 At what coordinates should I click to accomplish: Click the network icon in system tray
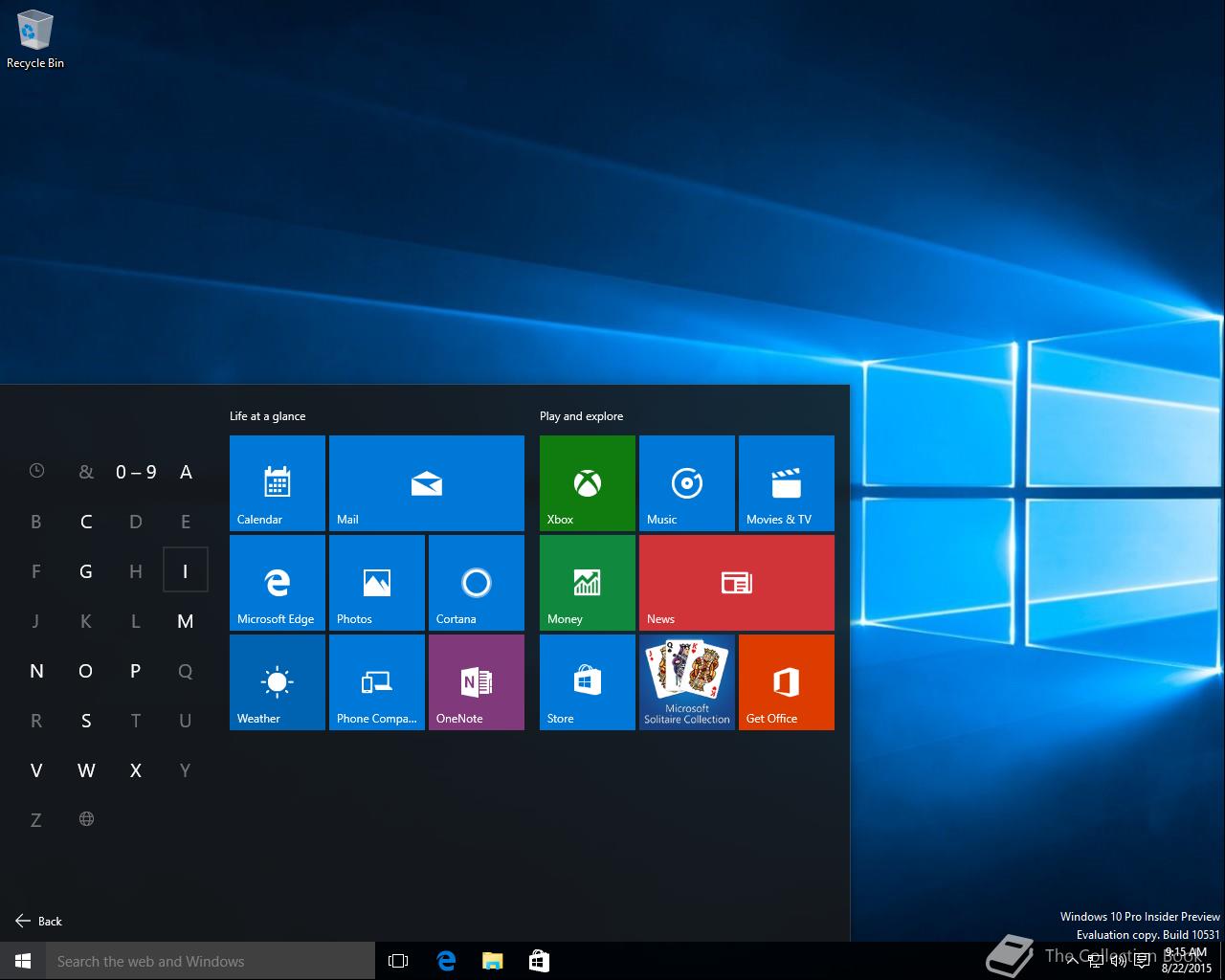pyautogui.click(x=1098, y=961)
